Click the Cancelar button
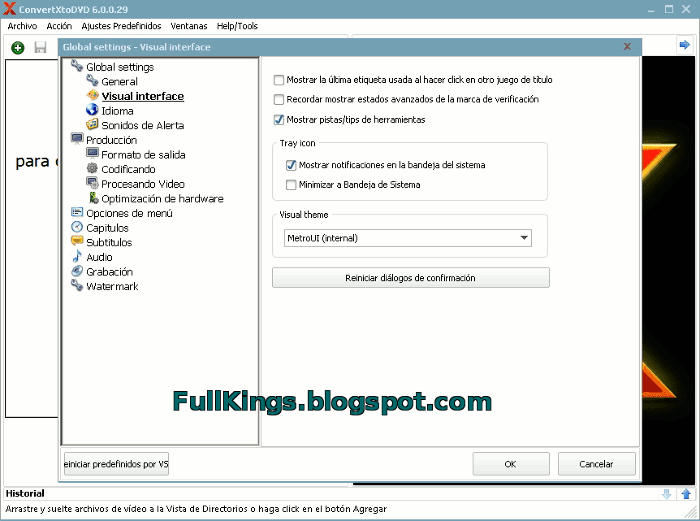The height and width of the screenshot is (521, 700). coord(596,464)
